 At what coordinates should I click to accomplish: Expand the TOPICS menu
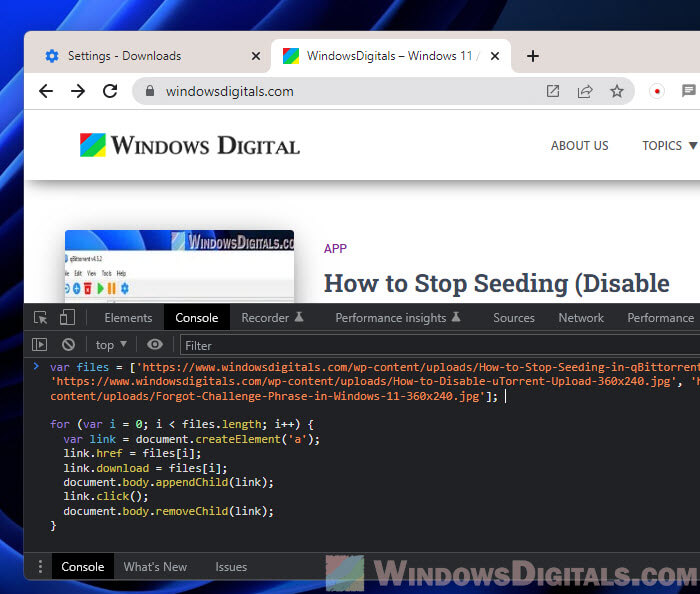669,145
